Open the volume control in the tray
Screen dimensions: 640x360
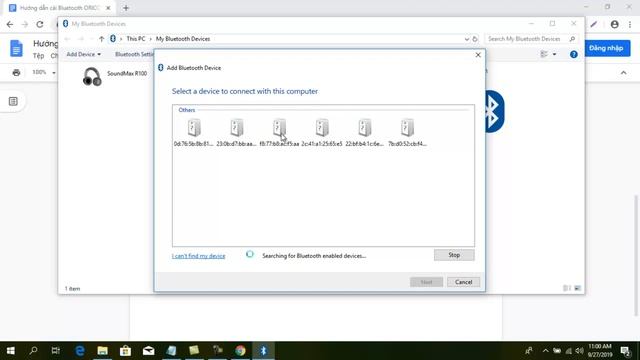pos(579,351)
